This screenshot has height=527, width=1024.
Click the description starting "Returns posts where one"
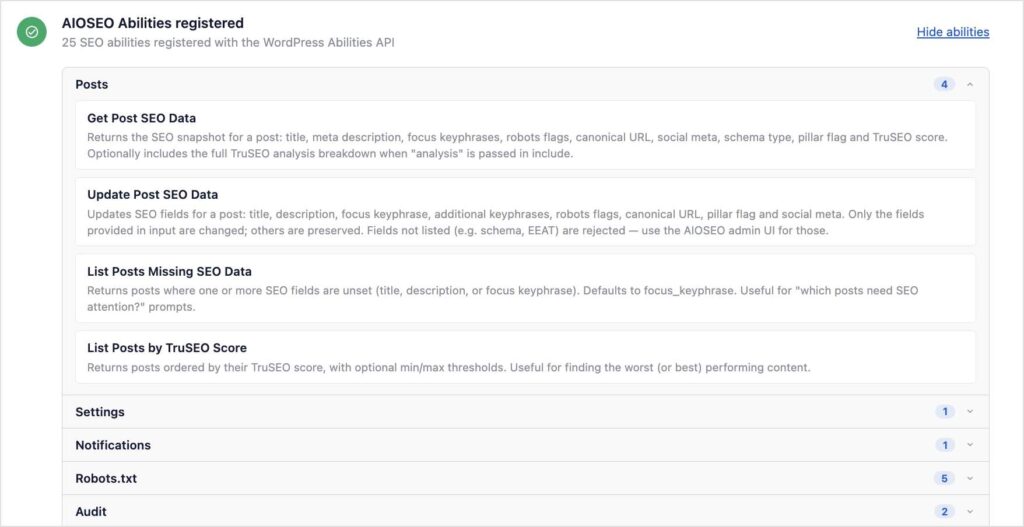pyautogui.click(x=502, y=298)
